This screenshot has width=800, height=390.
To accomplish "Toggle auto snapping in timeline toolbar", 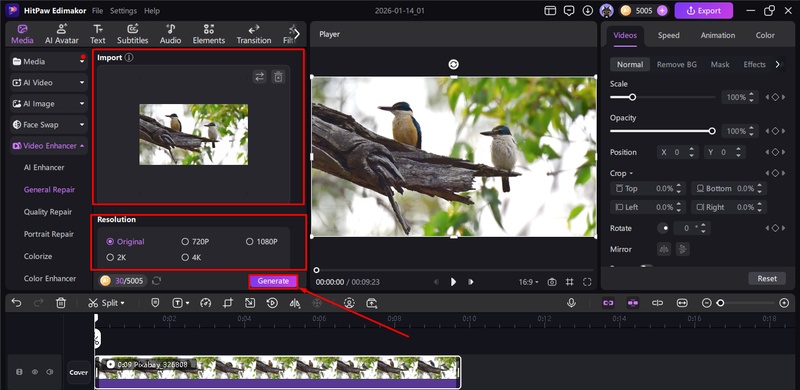I will coord(633,303).
